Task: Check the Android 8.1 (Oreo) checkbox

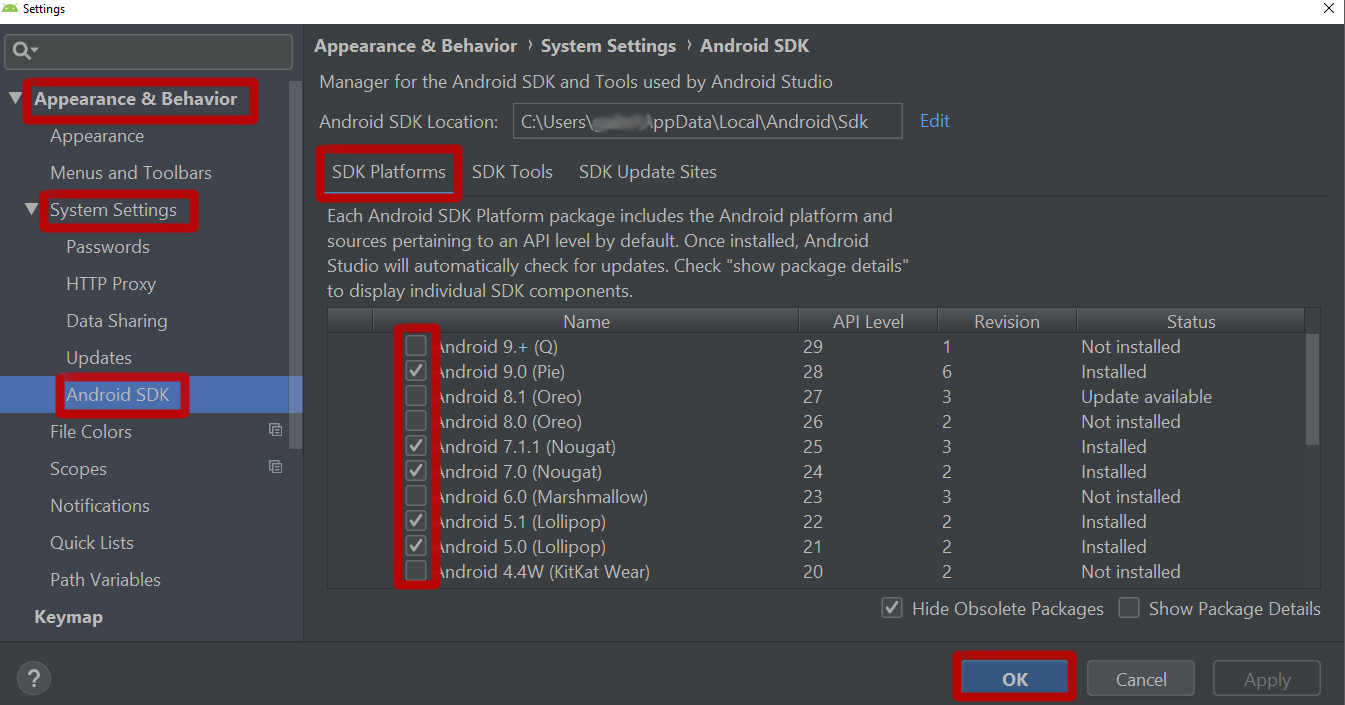Action: pyautogui.click(x=415, y=395)
